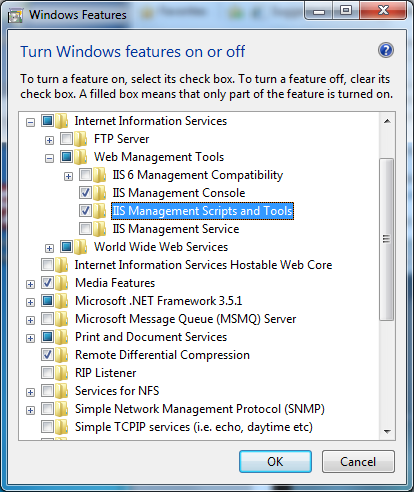The image size is (414, 492).
Task: Click the folder icon beside Microsoft .NET Framework 3.5.1
Action: 62,301
